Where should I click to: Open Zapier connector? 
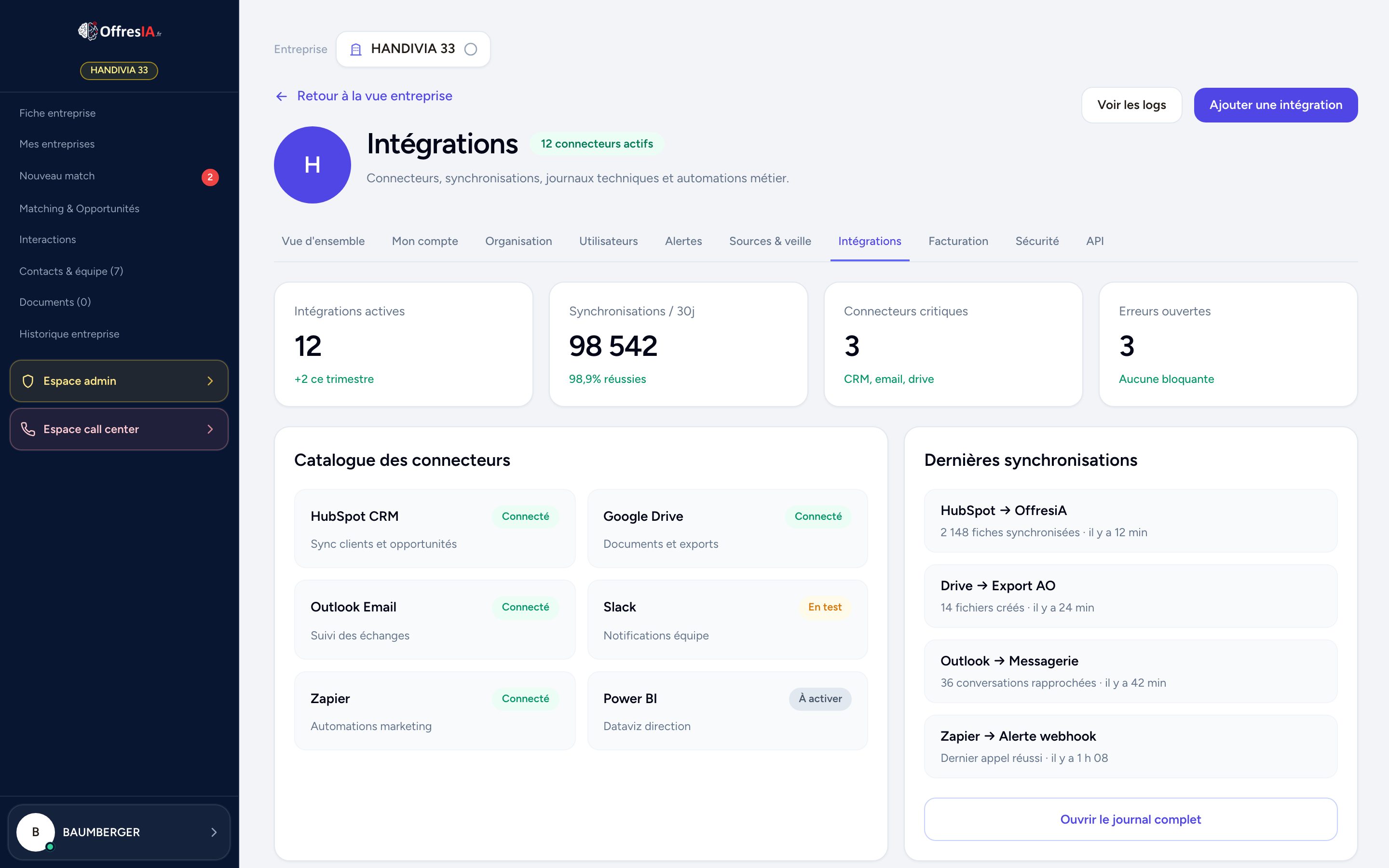pyautogui.click(x=435, y=711)
